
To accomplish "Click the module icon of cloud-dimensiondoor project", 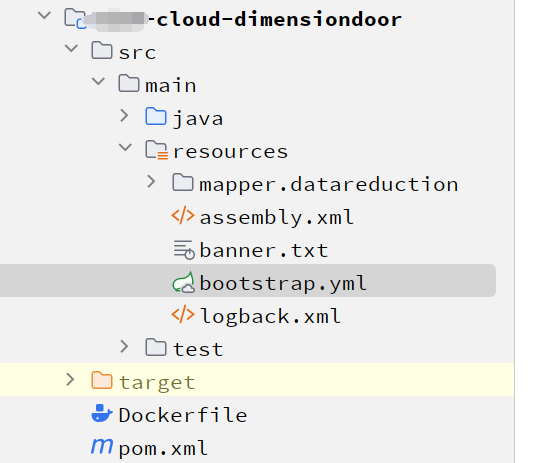I will click(x=75, y=19).
